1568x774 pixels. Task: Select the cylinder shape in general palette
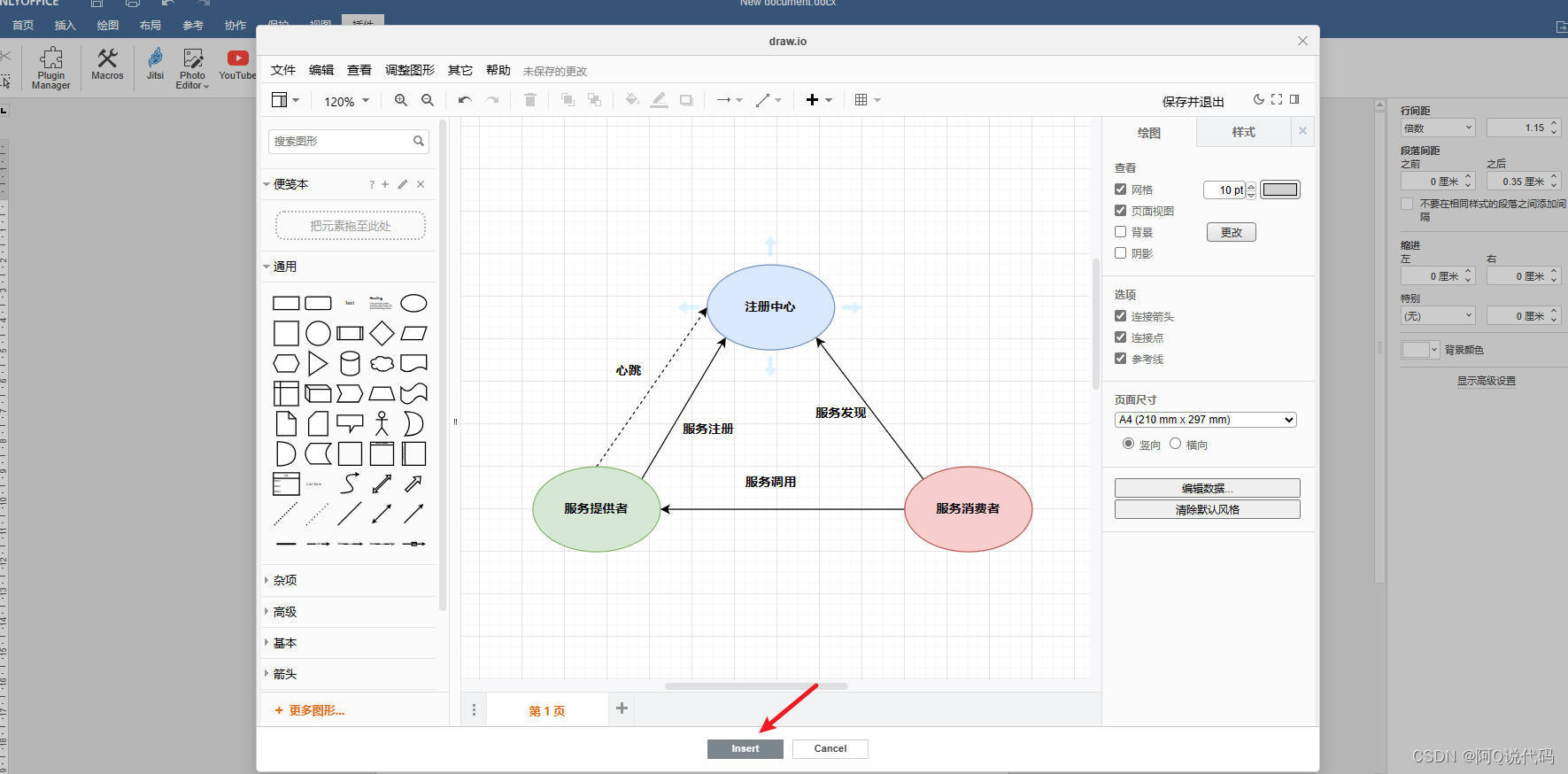click(350, 364)
